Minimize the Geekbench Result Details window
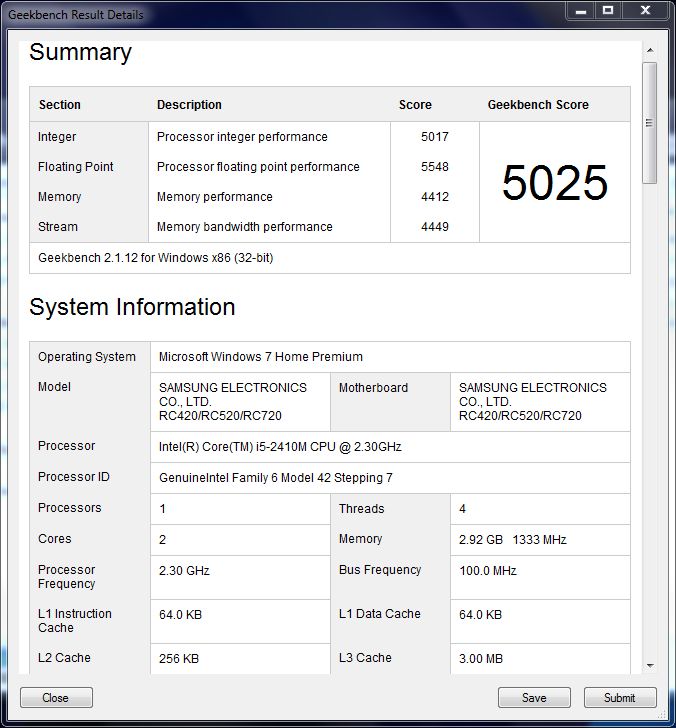 coord(581,10)
